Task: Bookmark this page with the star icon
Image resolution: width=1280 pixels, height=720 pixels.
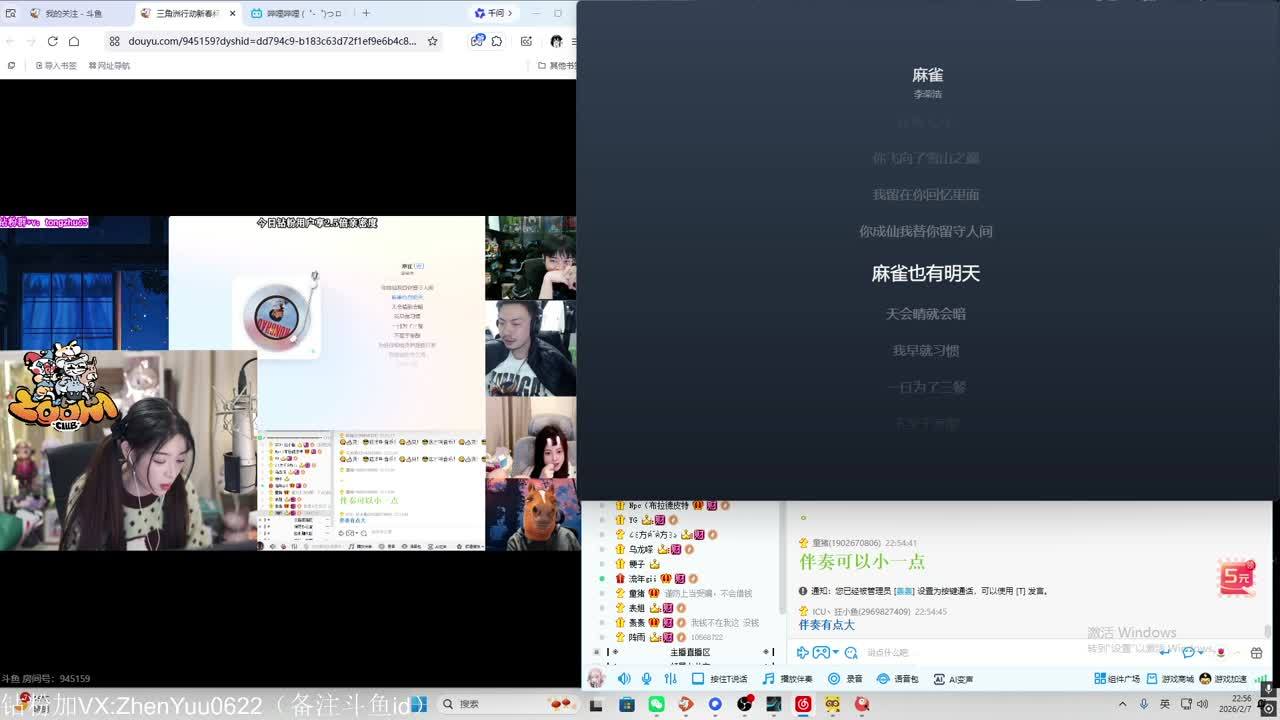Action: coord(432,41)
